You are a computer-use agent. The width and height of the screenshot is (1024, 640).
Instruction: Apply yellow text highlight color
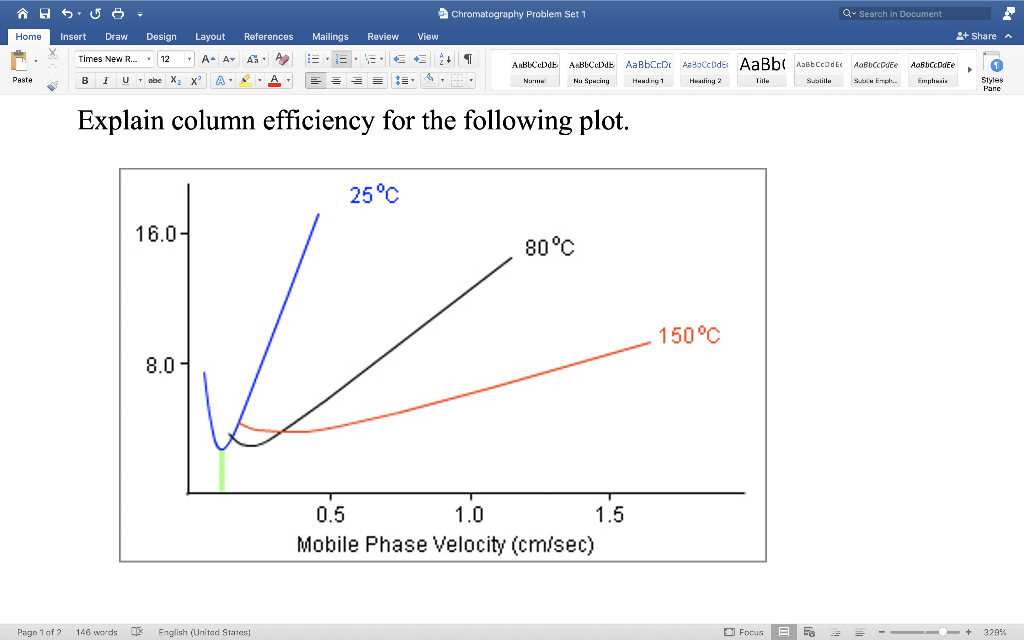pyautogui.click(x=246, y=80)
